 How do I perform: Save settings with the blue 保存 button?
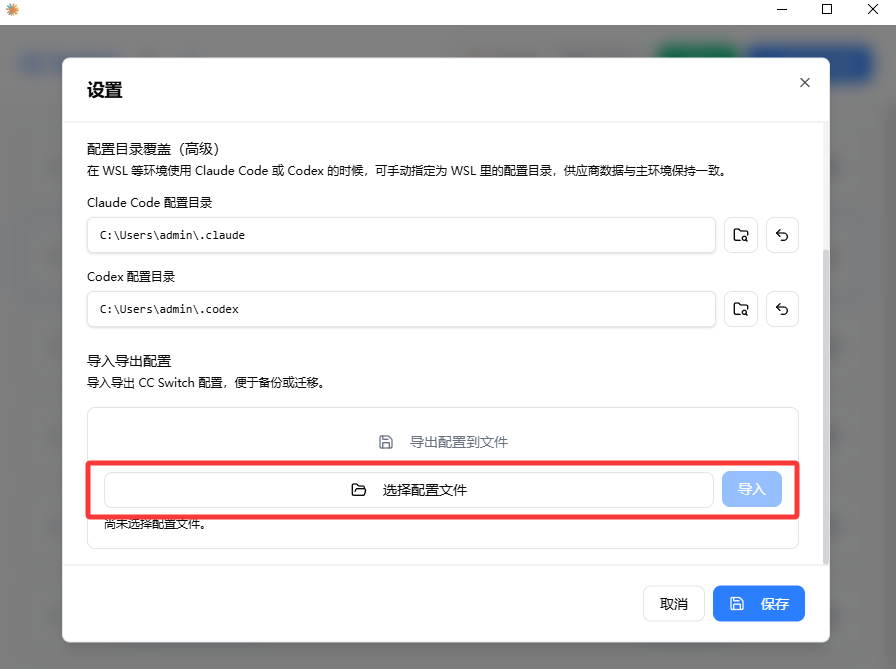(x=759, y=604)
